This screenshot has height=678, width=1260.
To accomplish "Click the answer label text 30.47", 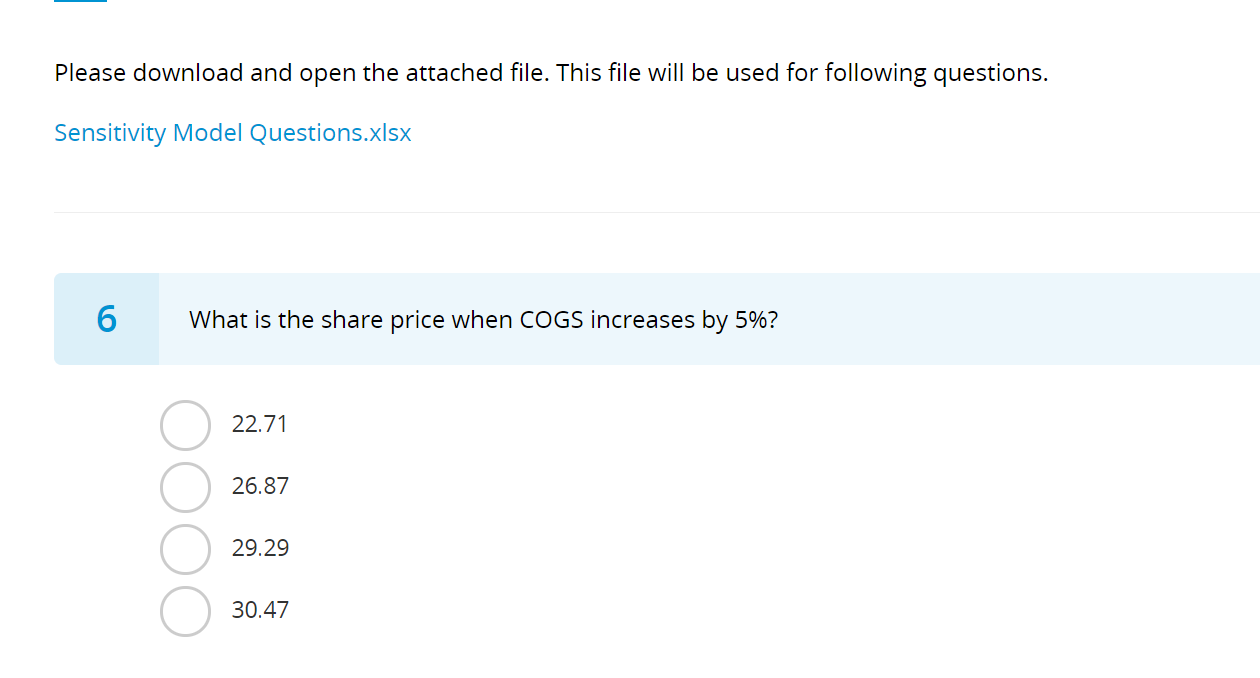I will coord(260,610).
